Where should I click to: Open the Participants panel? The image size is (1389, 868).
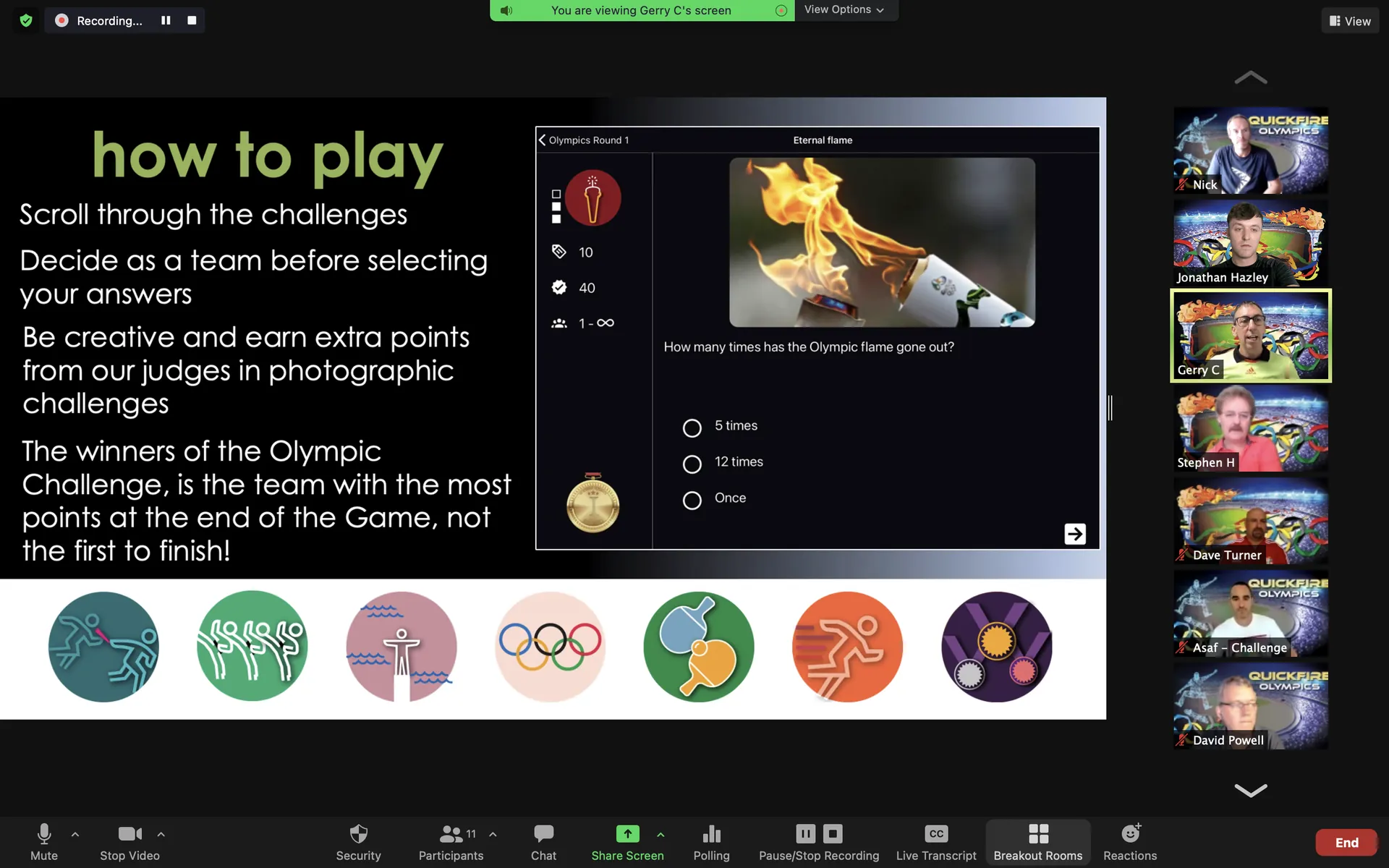(451, 843)
